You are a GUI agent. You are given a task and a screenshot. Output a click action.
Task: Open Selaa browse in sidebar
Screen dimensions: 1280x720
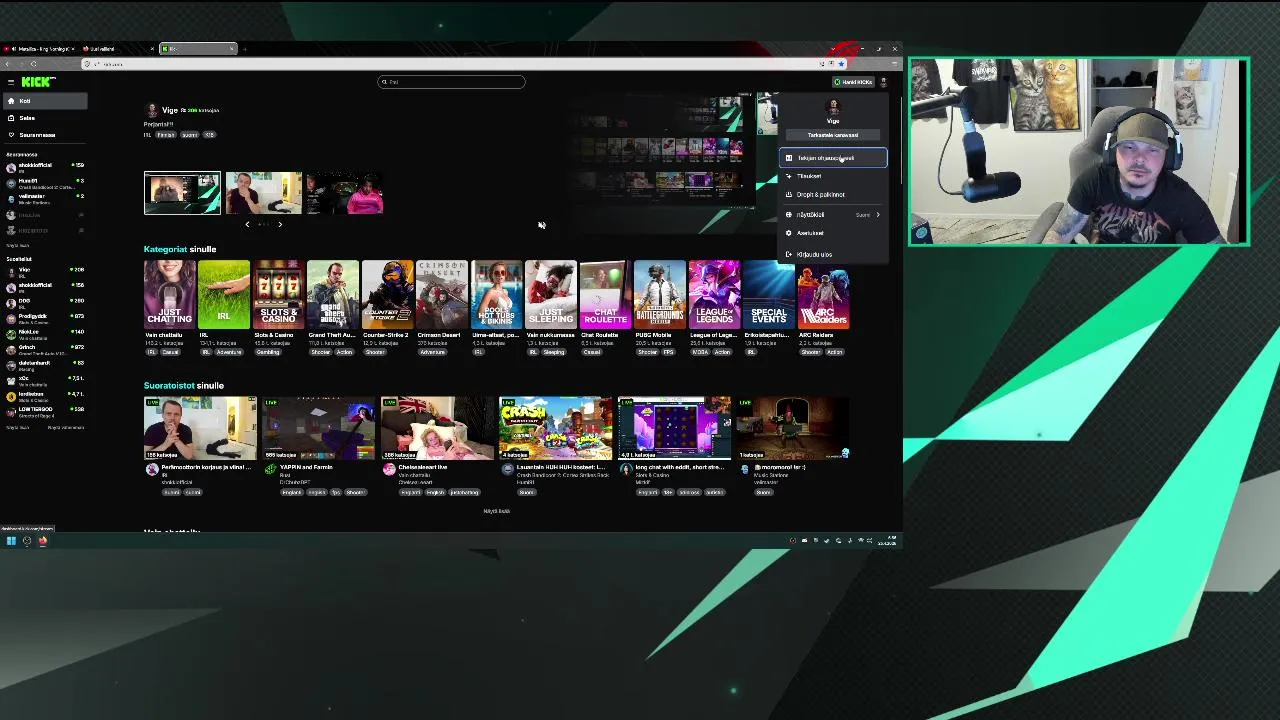[x=44, y=118]
